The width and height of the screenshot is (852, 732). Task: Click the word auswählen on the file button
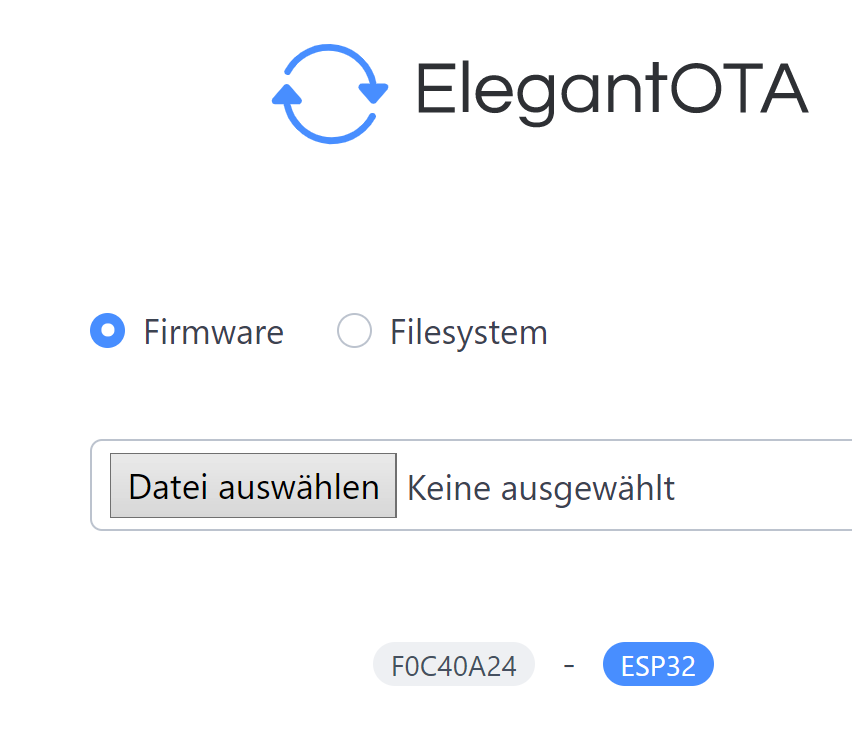click(298, 486)
